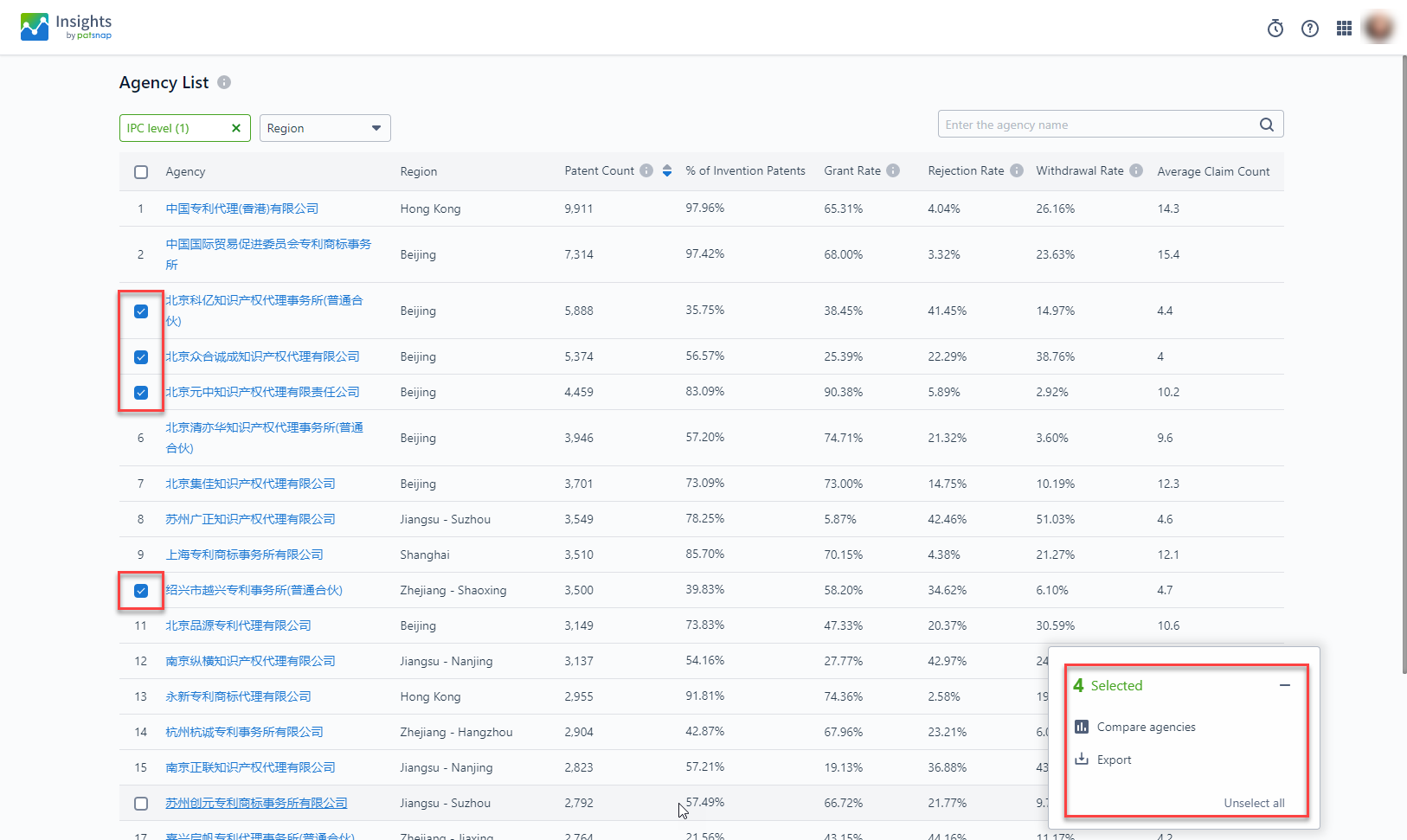The height and width of the screenshot is (840, 1407).
Task: Click info icon beside Grant Rate
Action: pos(893,171)
